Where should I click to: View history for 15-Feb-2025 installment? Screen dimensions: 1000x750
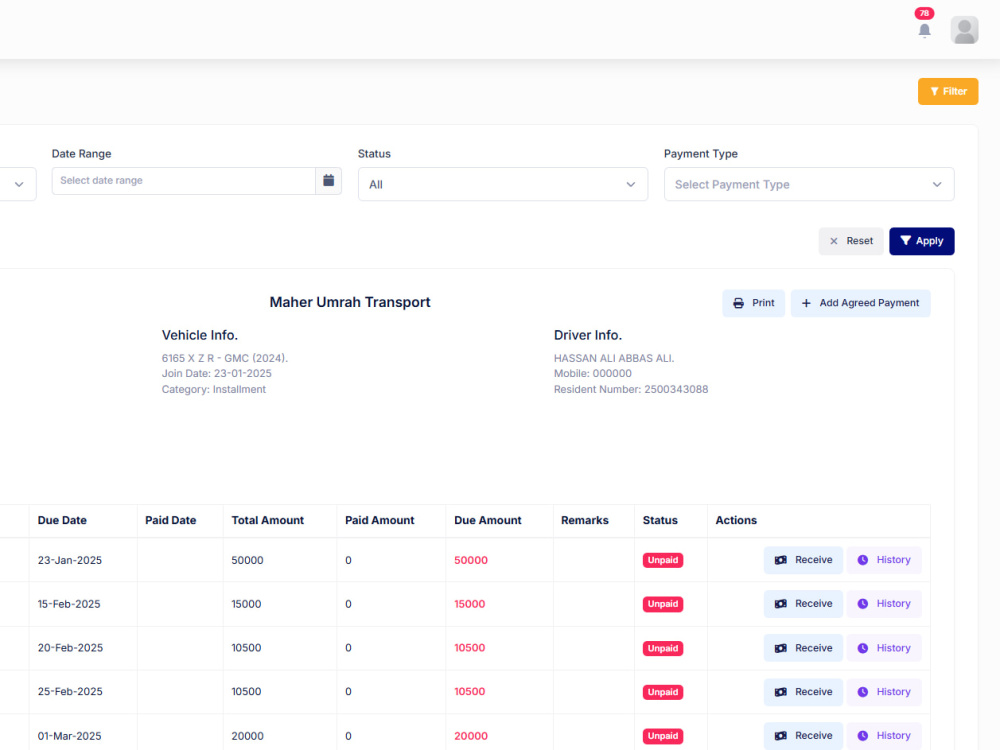(884, 604)
